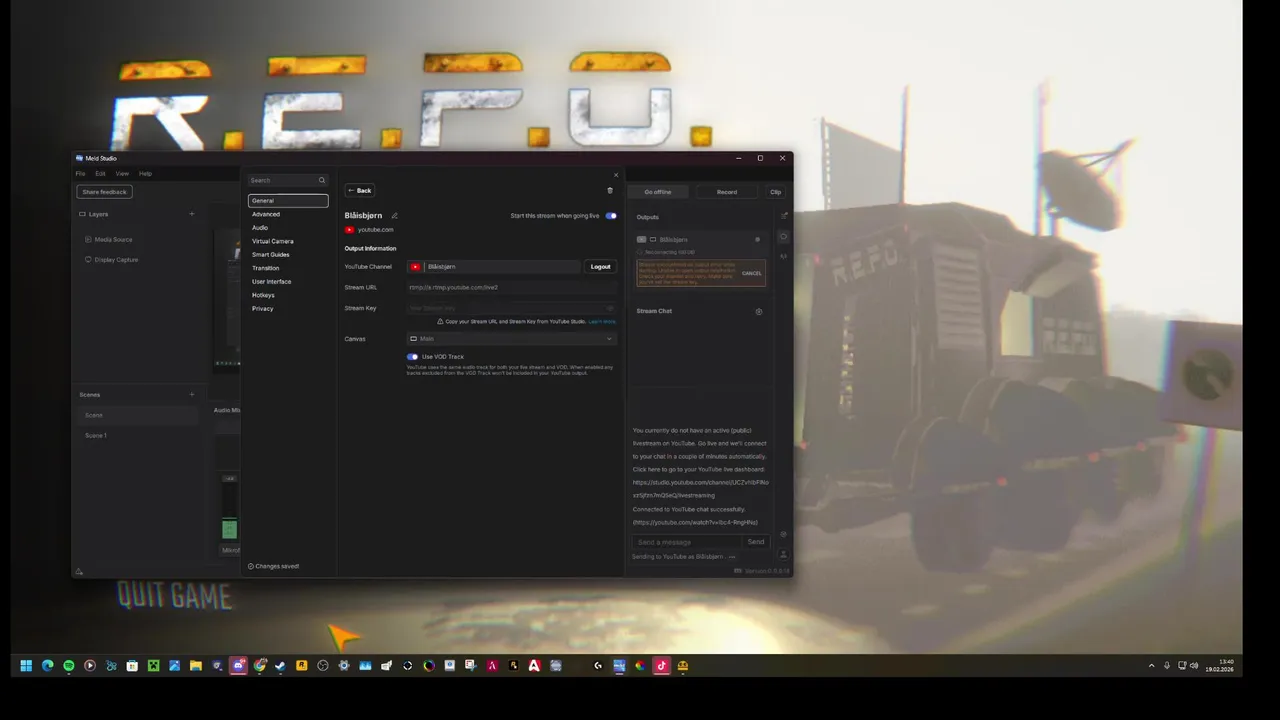Screen dimensions: 1280x720
Task: Click the Logout button
Action: (600, 267)
